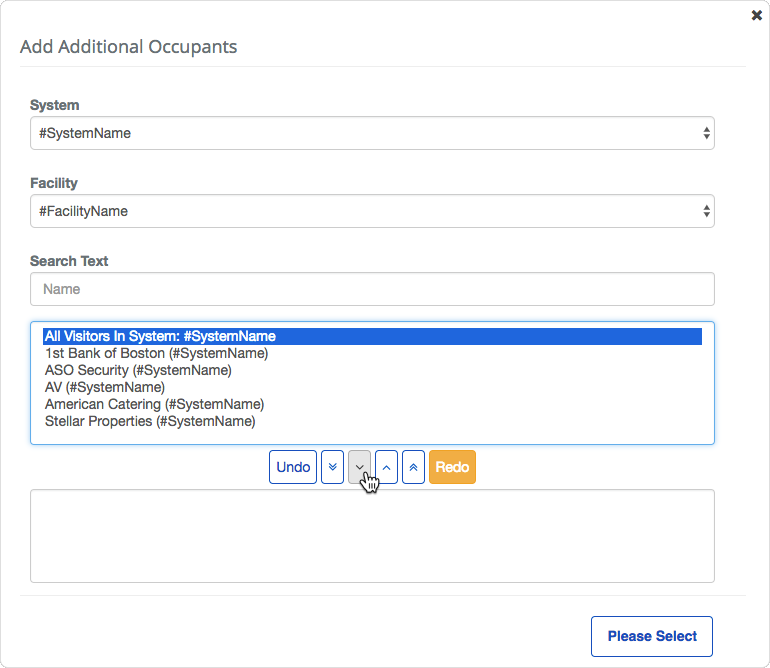This screenshot has height=668, width=770.
Task: Open the System dropdown
Action: coord(372,133)
